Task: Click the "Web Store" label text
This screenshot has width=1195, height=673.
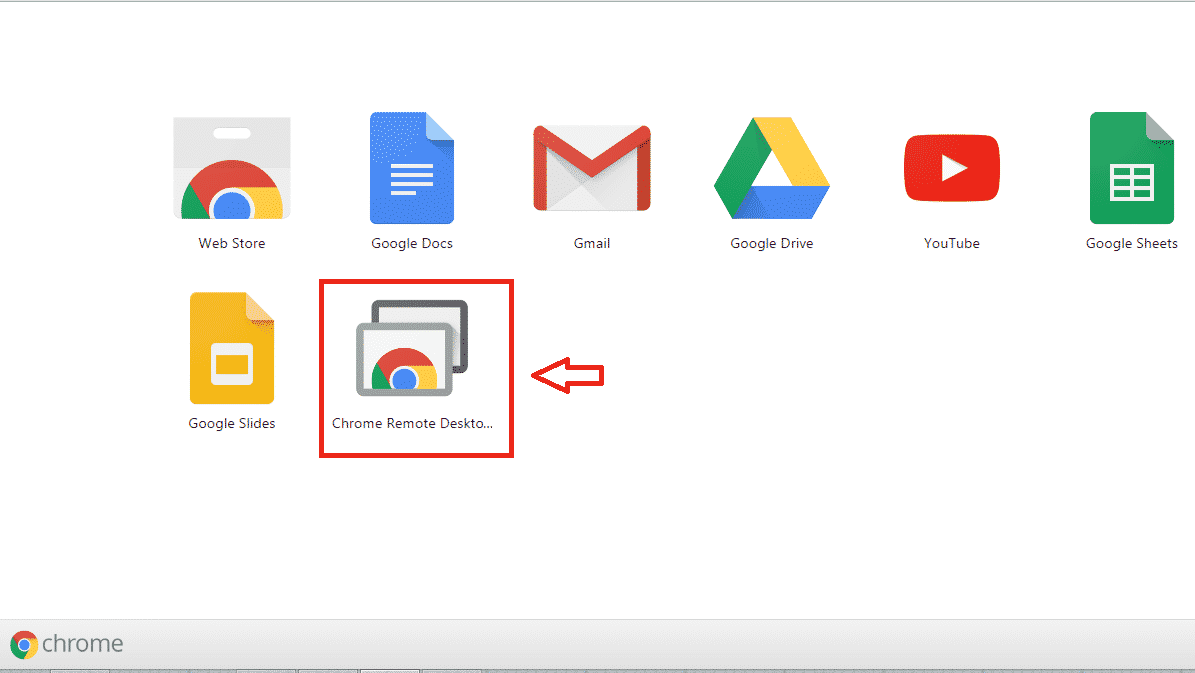Action: coord(232,243)
